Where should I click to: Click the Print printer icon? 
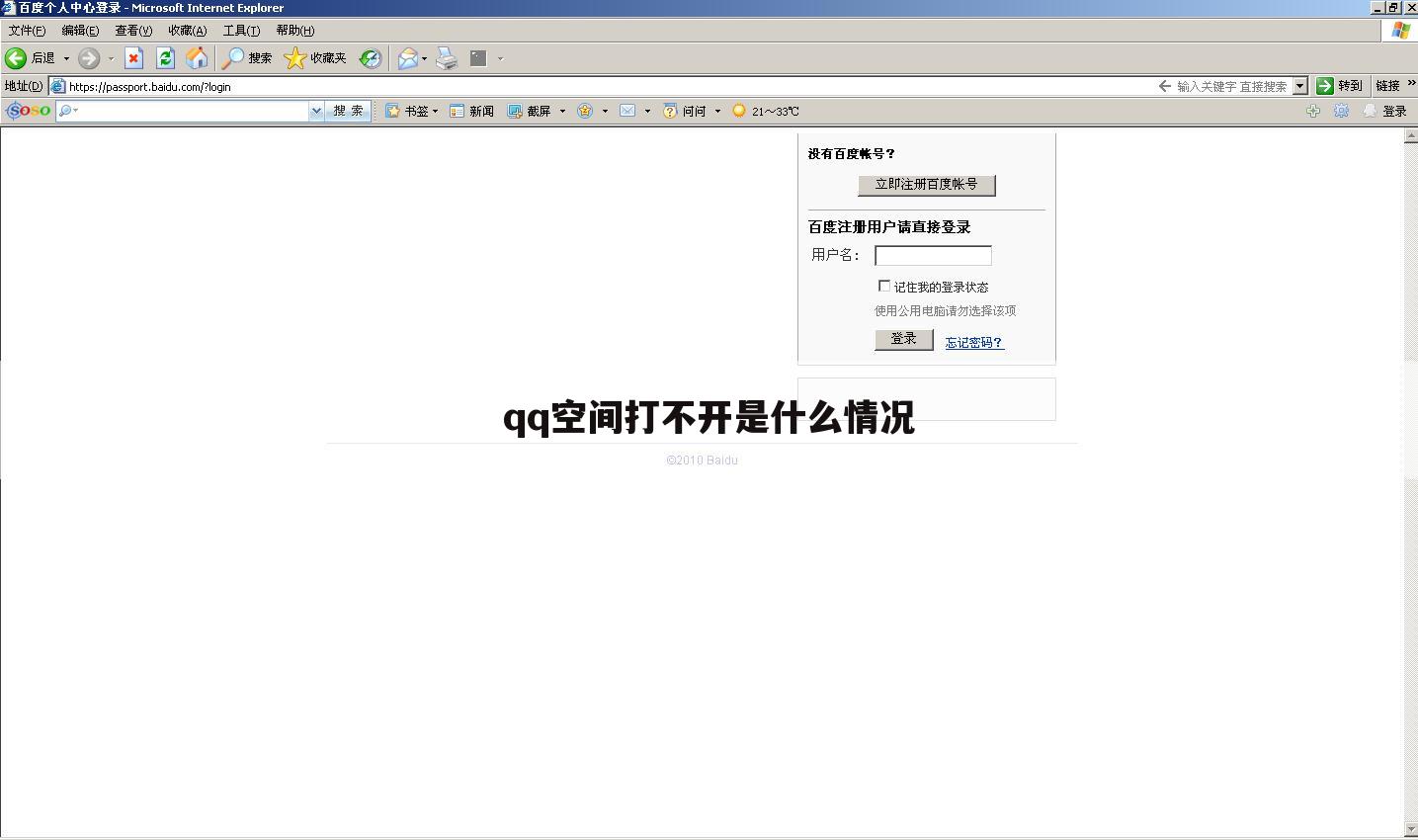click(447, 58)
